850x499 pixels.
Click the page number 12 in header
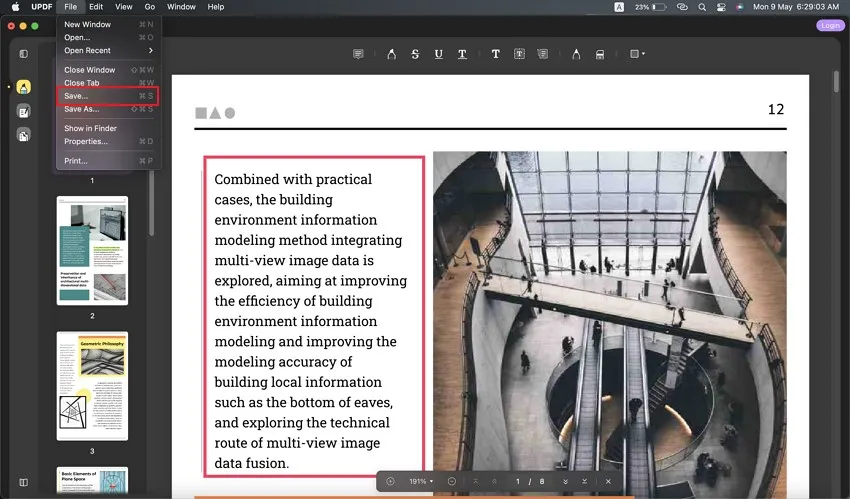(x=776, y=109)
